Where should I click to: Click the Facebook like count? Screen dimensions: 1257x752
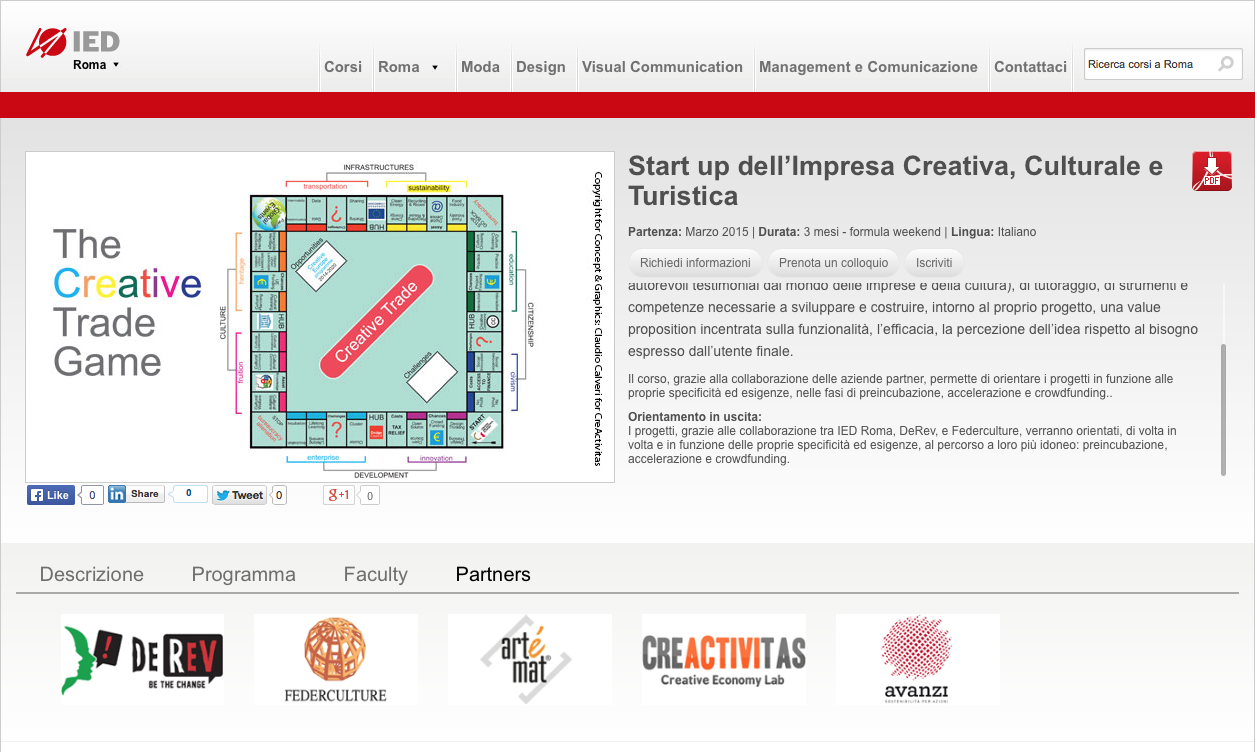92,494
